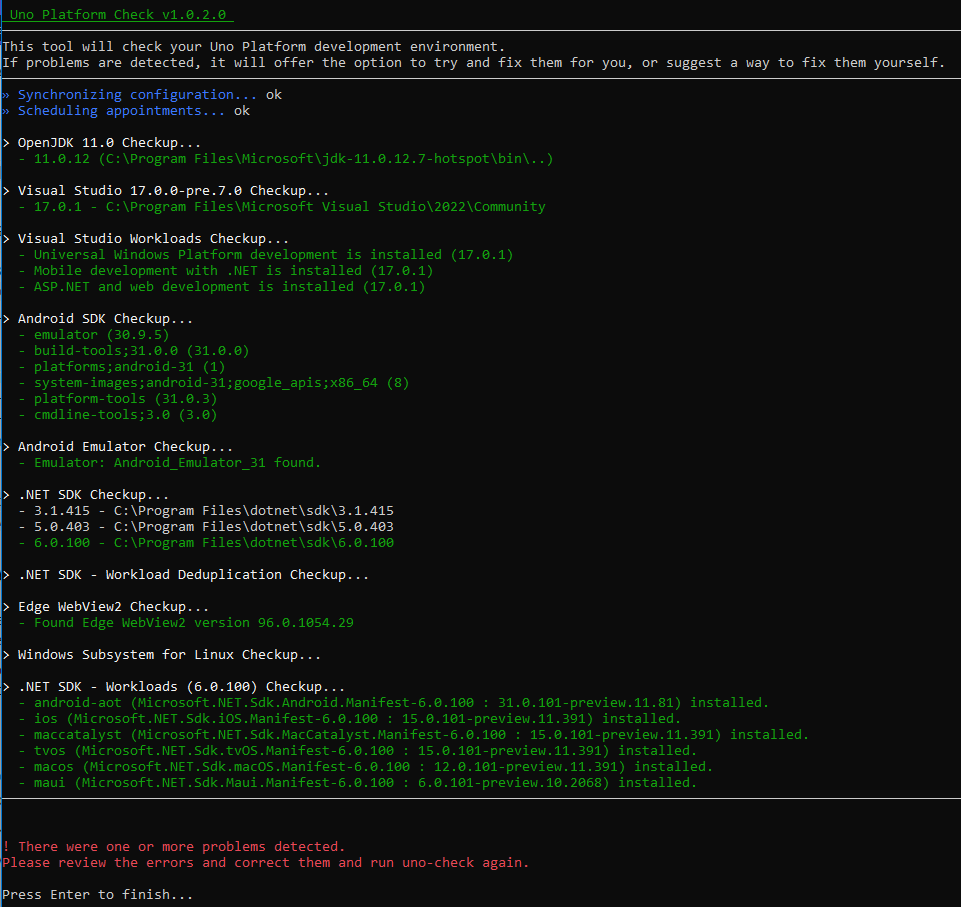Click the tvos workload installed line
The width and height of the screenshot is (961, 907).
pos(357,750)
